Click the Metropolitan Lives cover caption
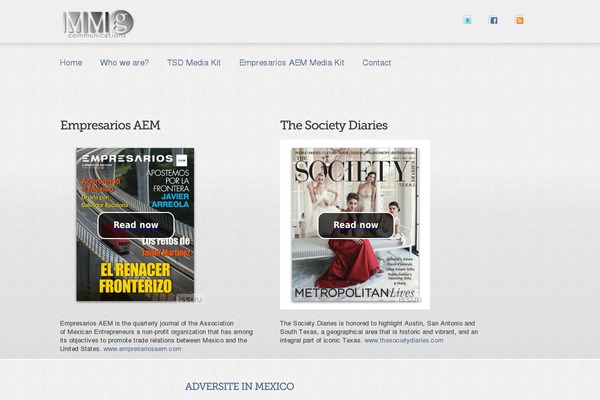The width and height of the screenshot is (600, 400). pyautogui.click(x=355, y=294)
